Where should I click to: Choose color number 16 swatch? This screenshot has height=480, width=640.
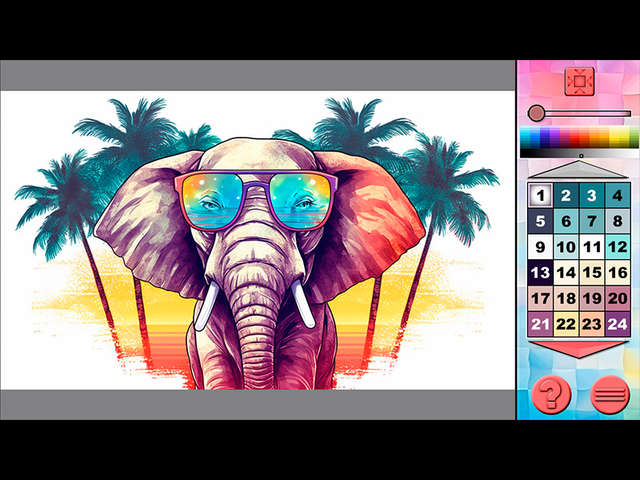618,272
